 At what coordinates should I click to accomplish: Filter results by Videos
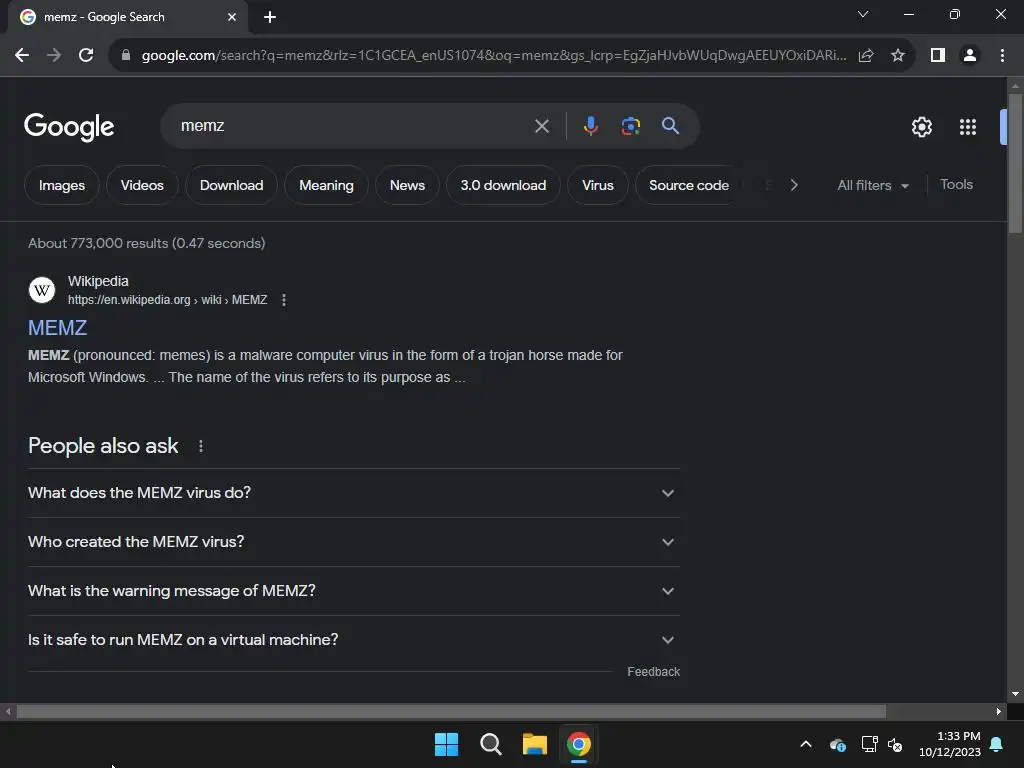pos(142,185)
